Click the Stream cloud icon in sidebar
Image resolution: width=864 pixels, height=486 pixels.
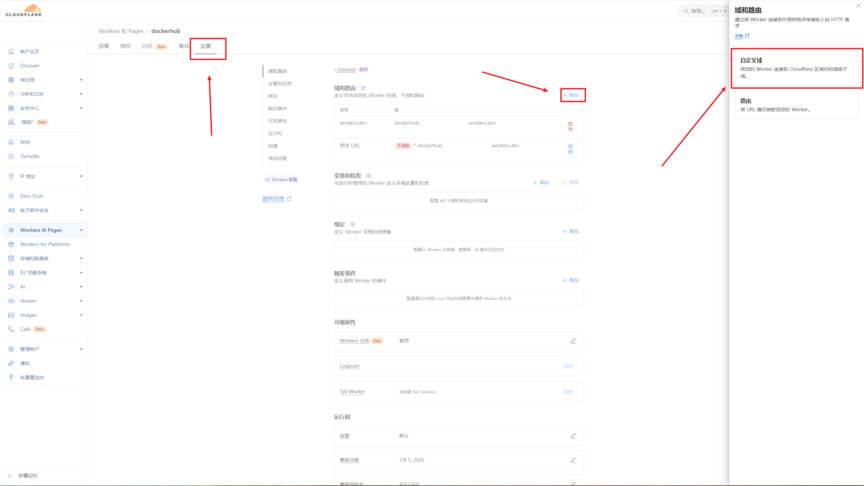[x=11, y=301]
